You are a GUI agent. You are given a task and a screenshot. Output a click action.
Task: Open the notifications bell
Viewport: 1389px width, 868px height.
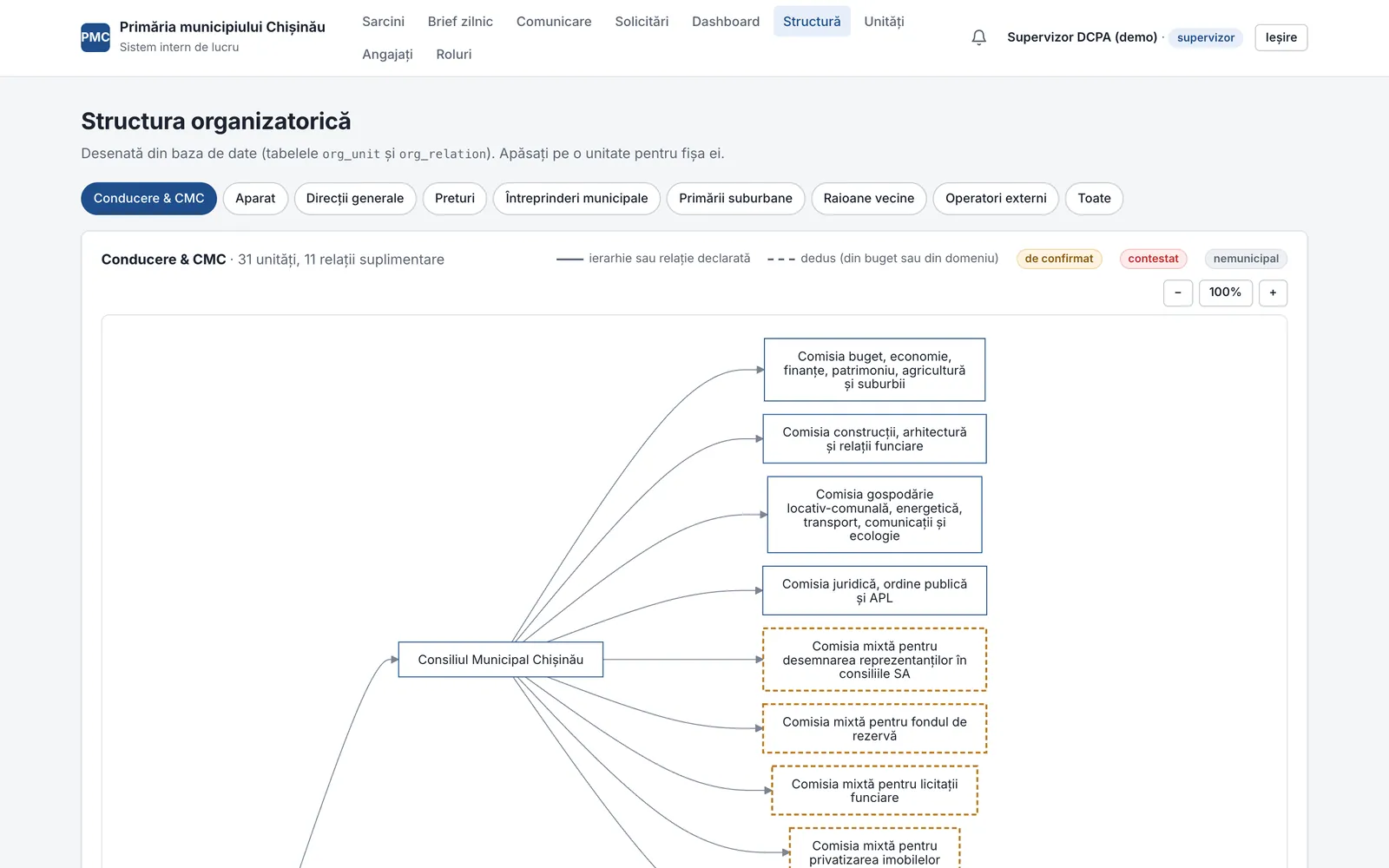pos(978,37)
